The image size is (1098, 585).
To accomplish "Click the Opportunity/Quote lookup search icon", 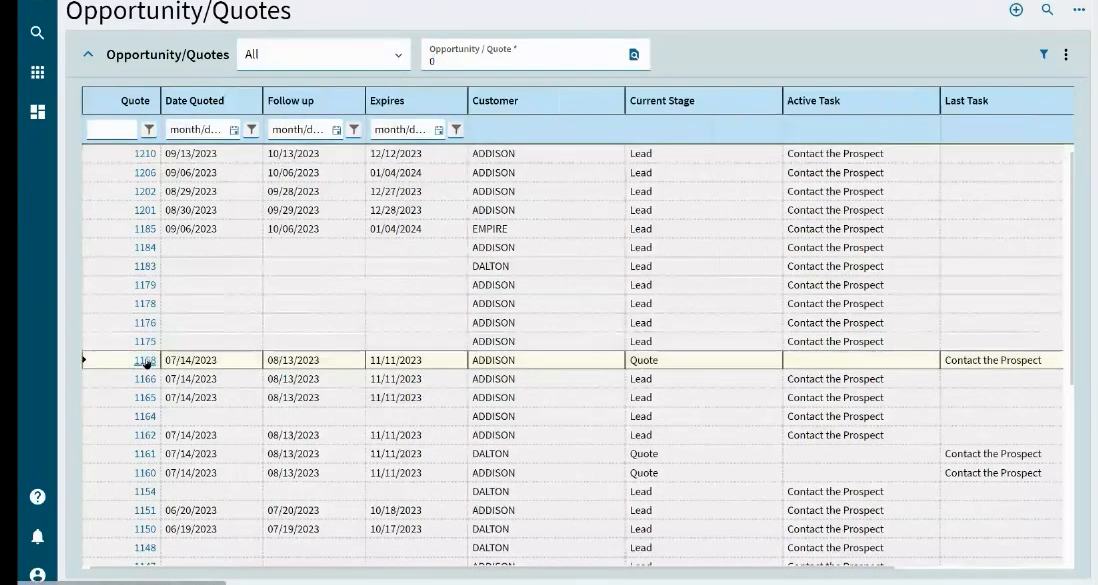I will (x=634, y=55).
